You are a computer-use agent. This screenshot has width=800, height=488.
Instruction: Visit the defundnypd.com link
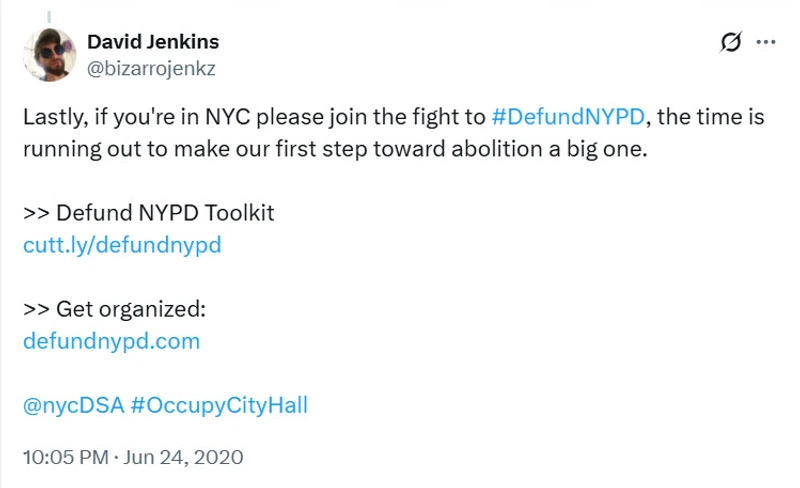[x=111, y=341]
